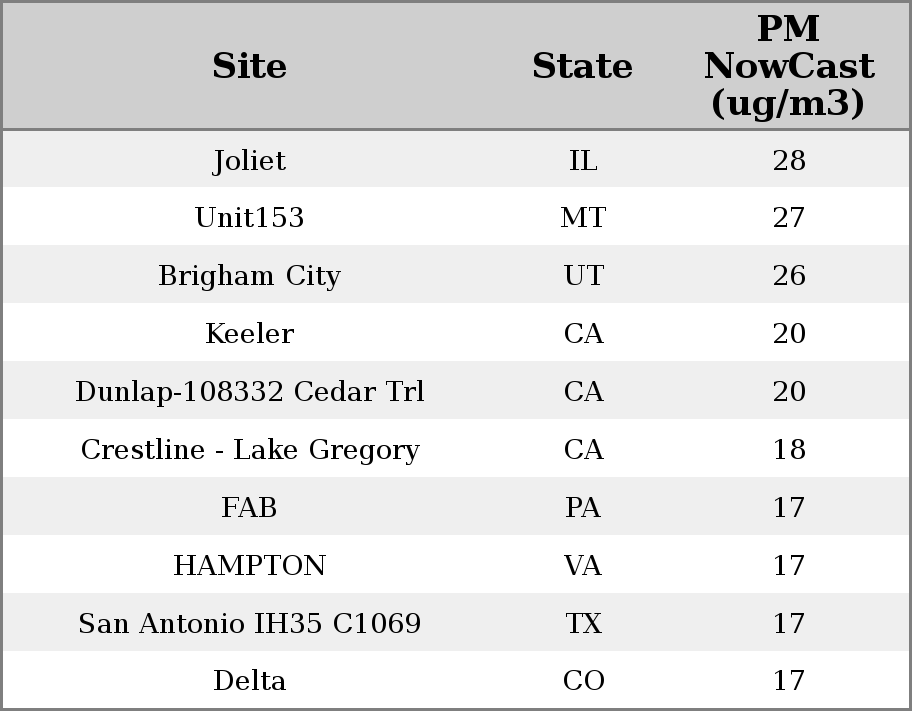
Task: Select the Joliet site cell
Action: (250, 160)
